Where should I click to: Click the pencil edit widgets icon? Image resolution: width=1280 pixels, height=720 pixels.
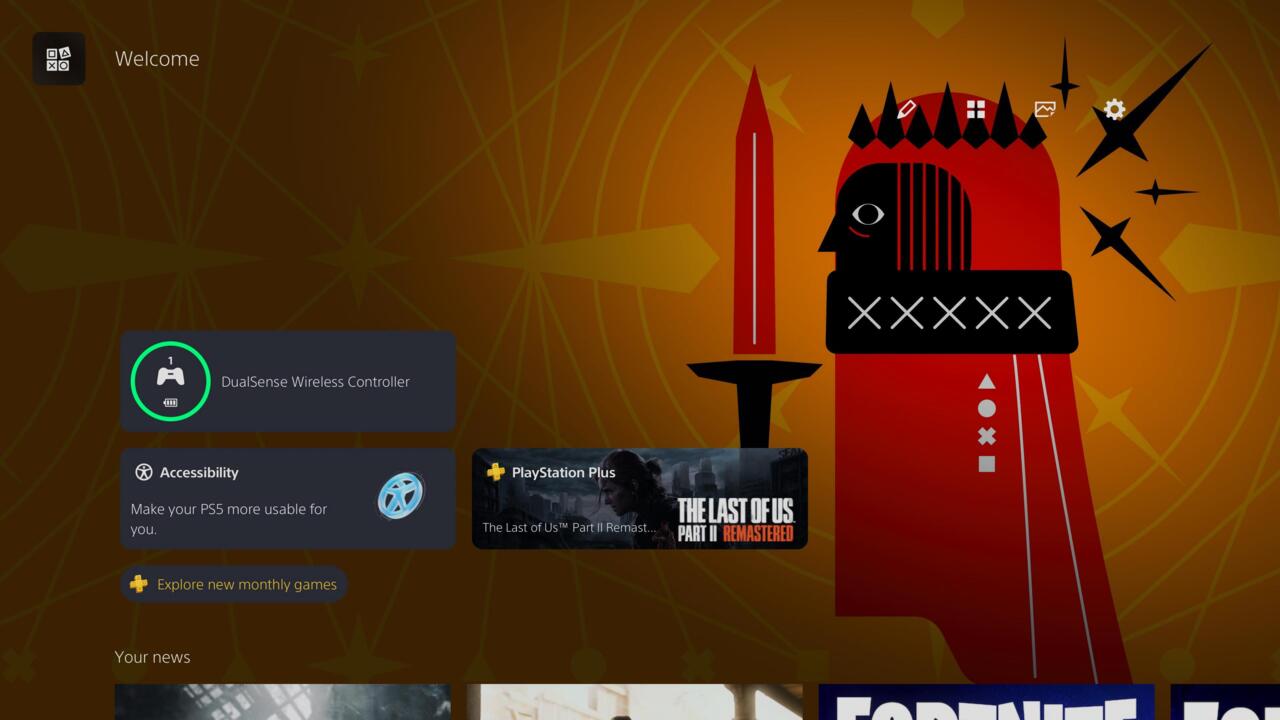point(907,109)
